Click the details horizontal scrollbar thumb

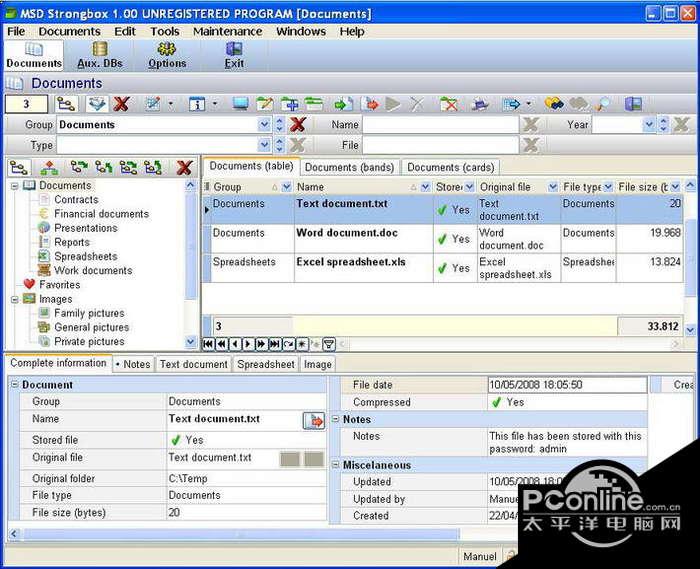click(241, 534)
